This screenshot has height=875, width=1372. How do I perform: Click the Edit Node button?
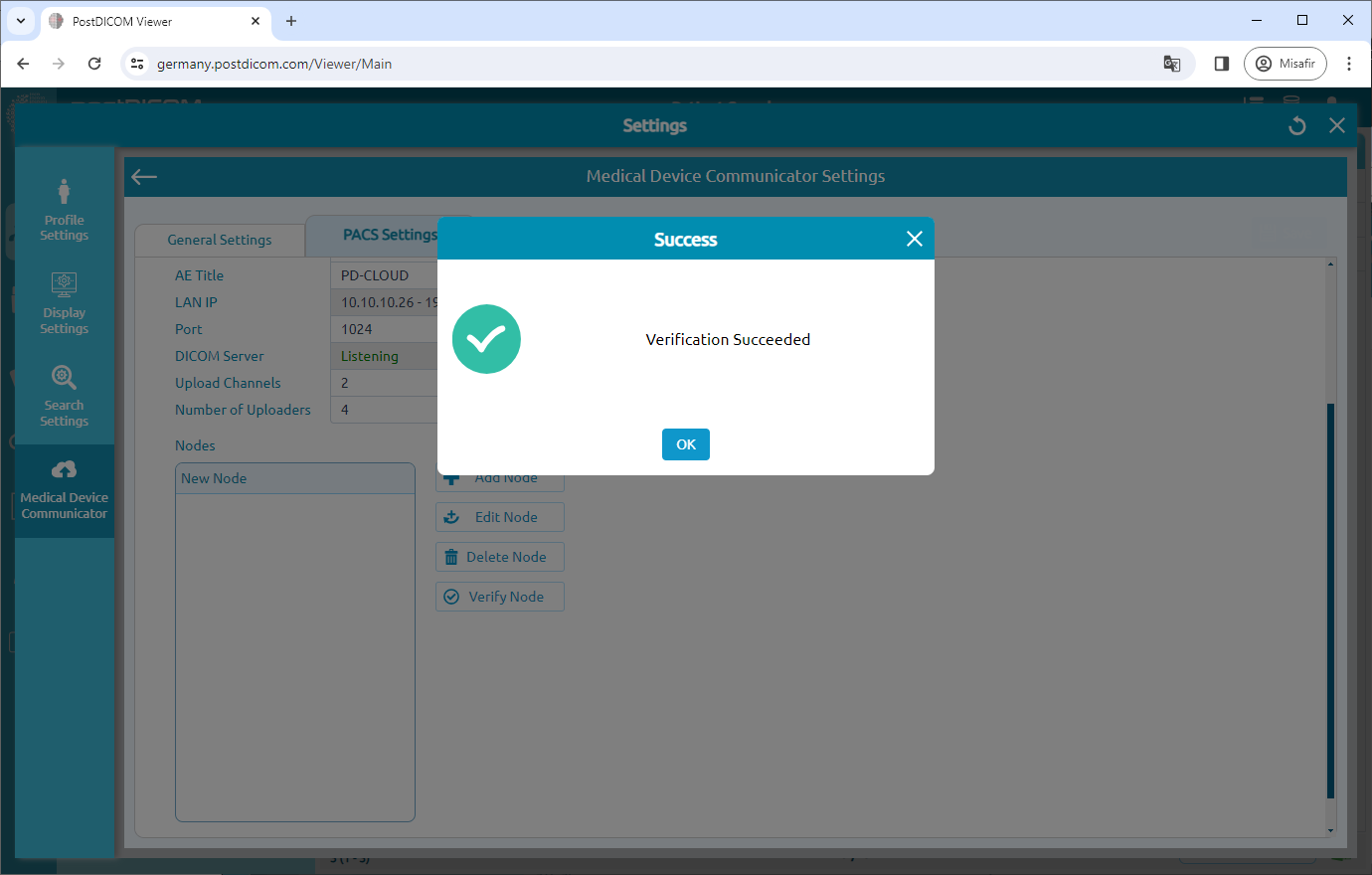click(499, 517)
